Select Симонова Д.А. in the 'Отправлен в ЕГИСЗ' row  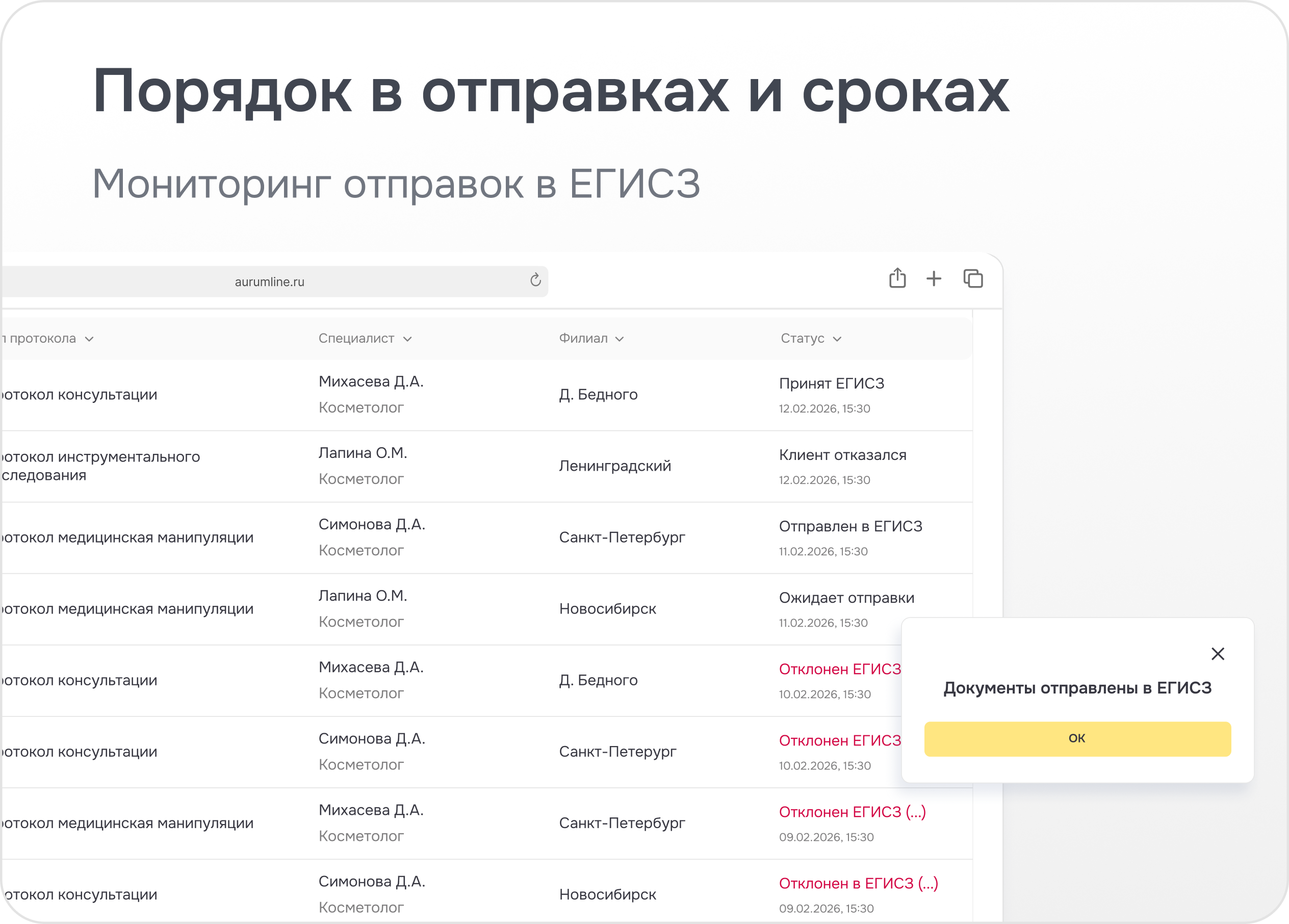click(x=372, y=525)
